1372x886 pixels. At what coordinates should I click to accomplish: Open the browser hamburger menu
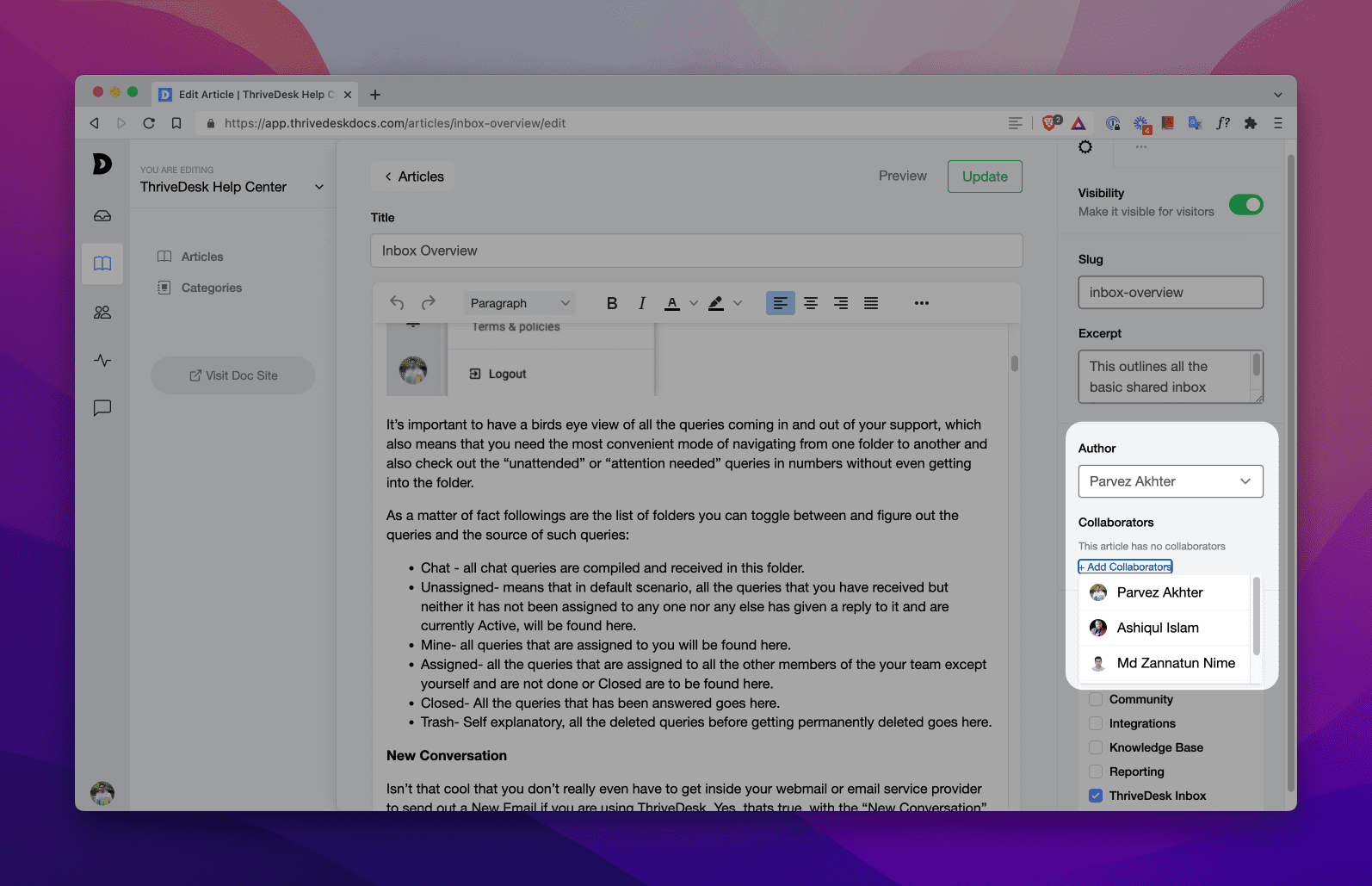(1278, 123)
